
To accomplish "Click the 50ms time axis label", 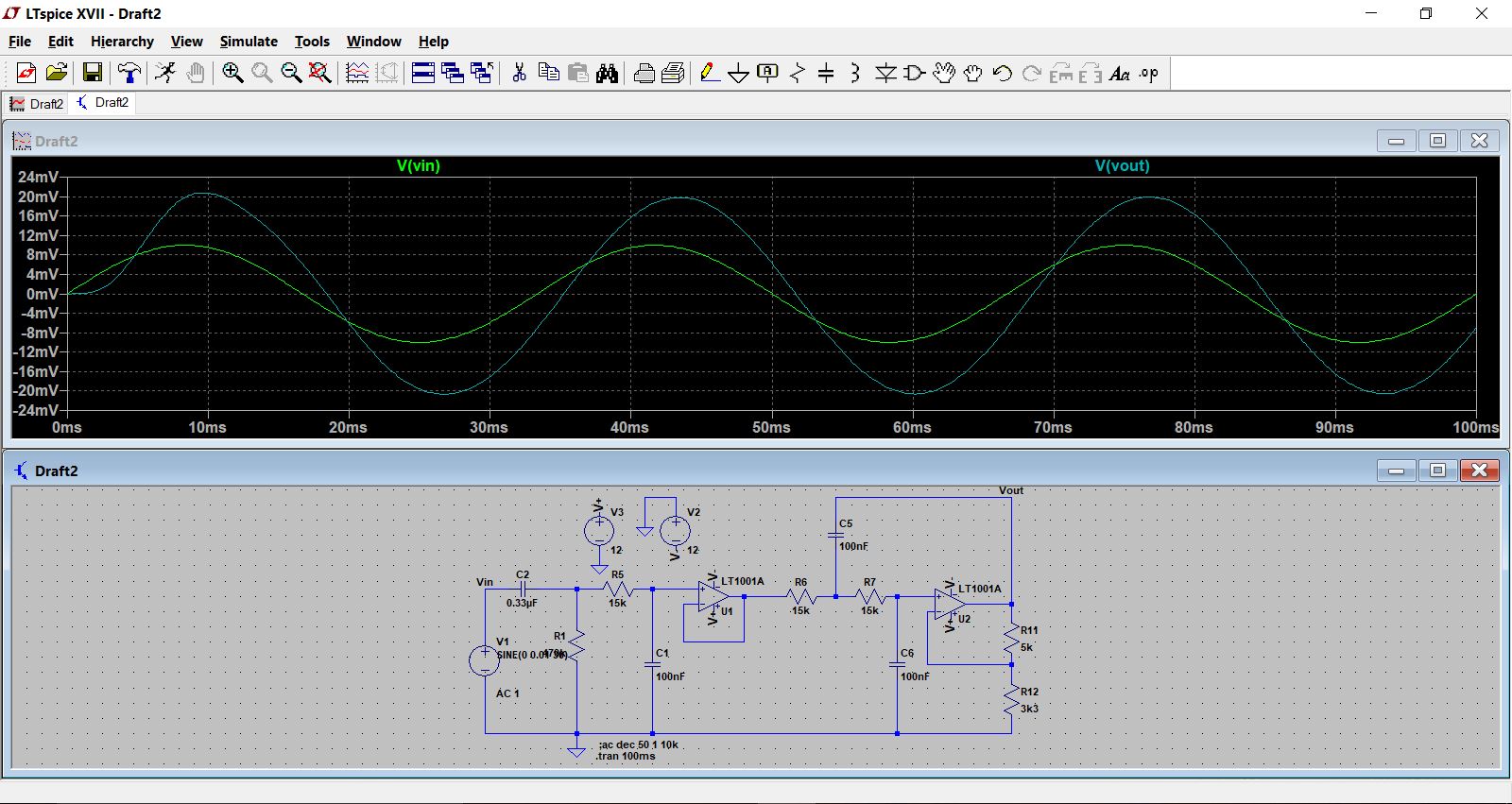I will coord(771,428).
